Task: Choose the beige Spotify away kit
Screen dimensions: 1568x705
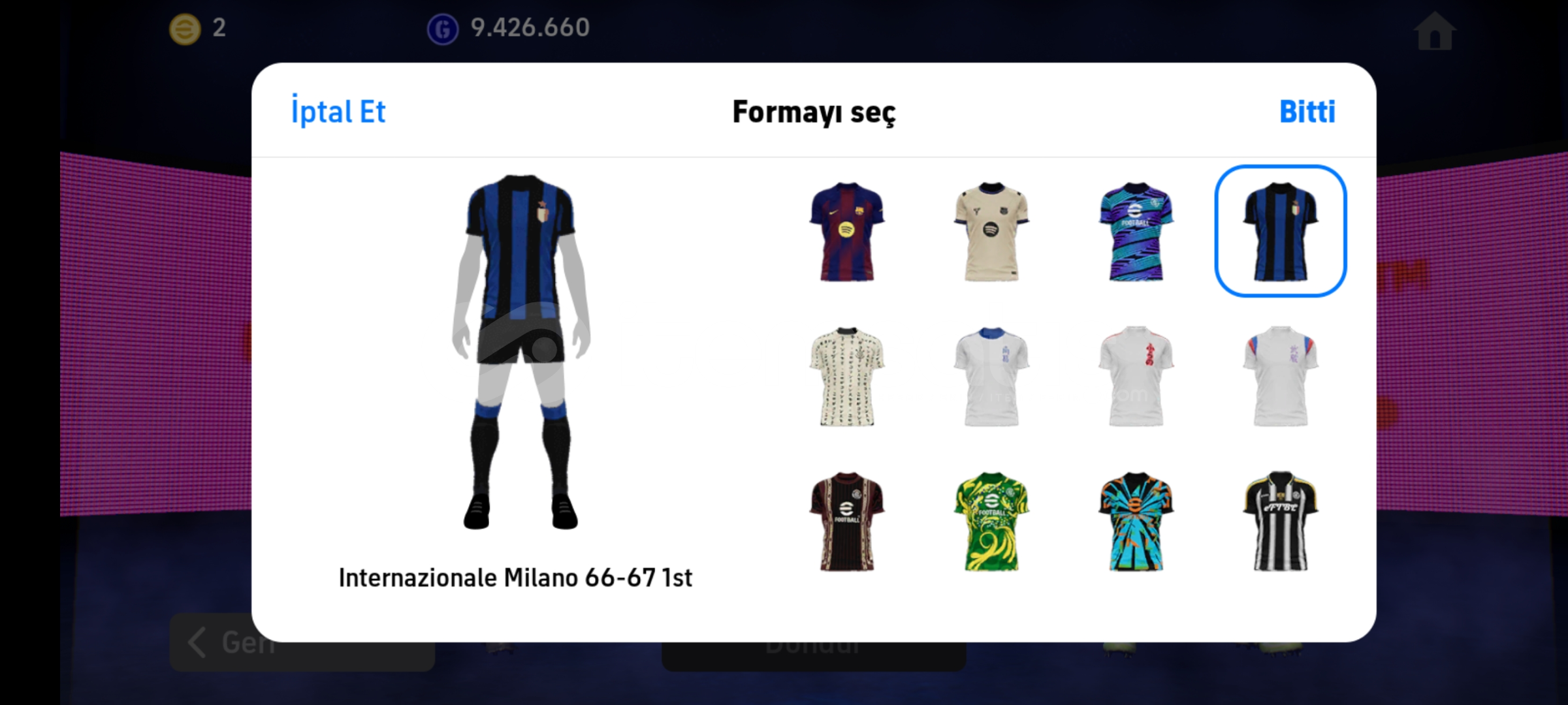Action: [x=991, y=232]
